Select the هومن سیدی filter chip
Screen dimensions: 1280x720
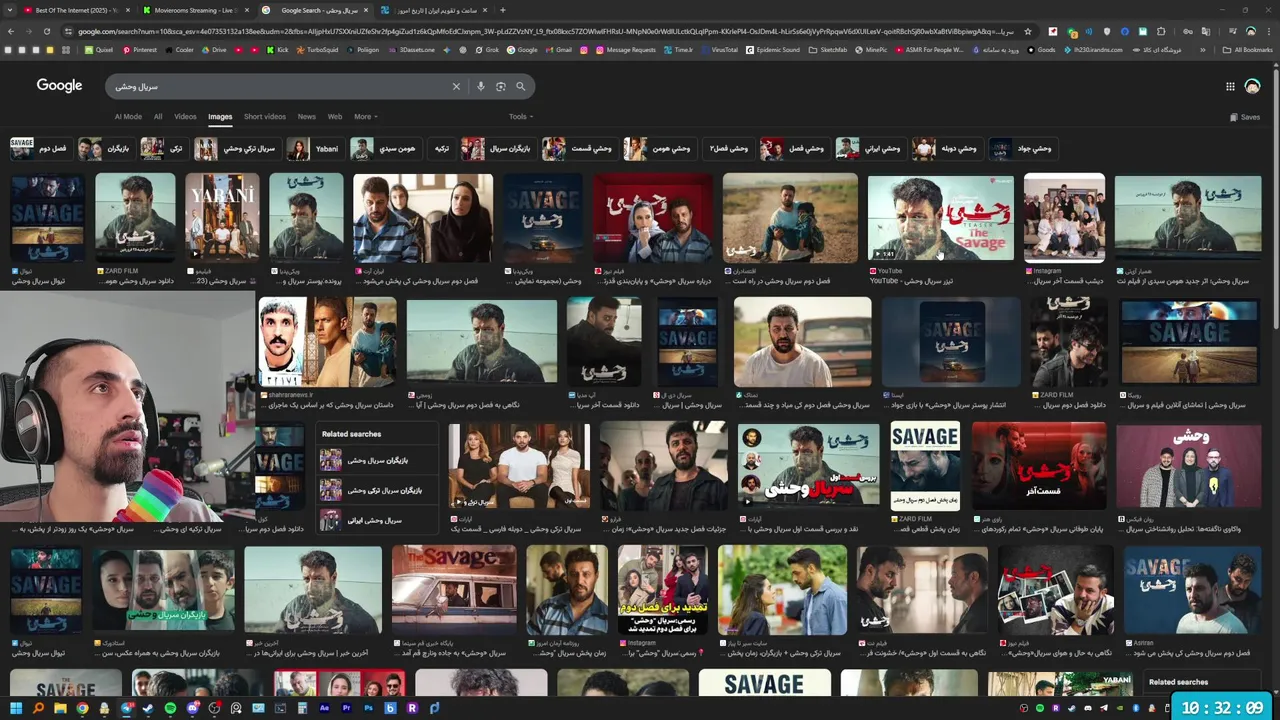click(x=384, y=149)
